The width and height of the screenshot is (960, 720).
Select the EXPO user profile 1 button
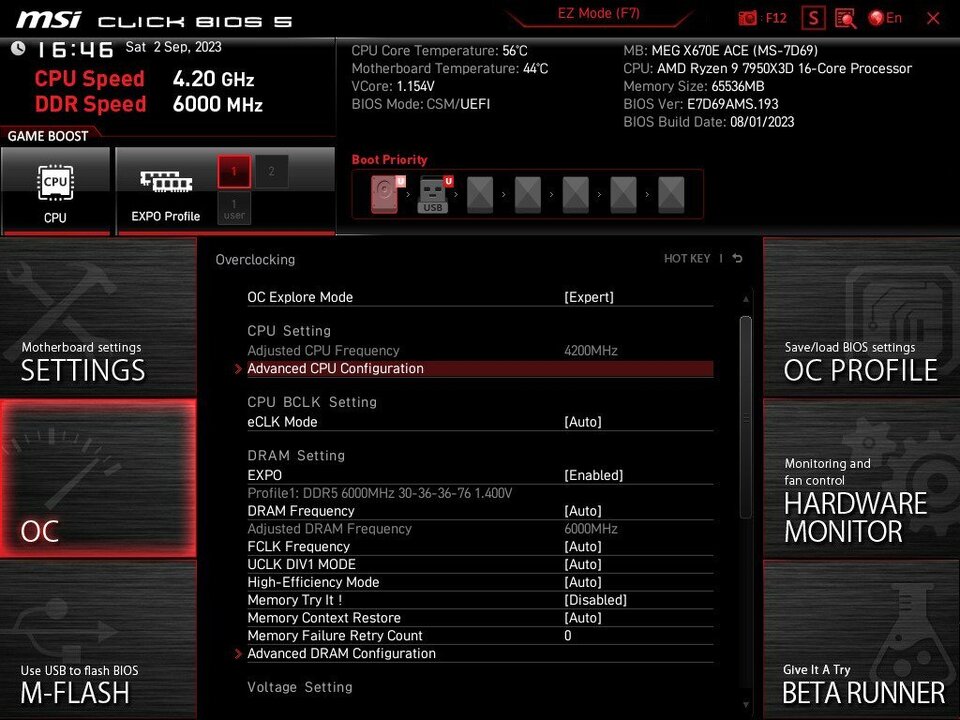(234, 208)
